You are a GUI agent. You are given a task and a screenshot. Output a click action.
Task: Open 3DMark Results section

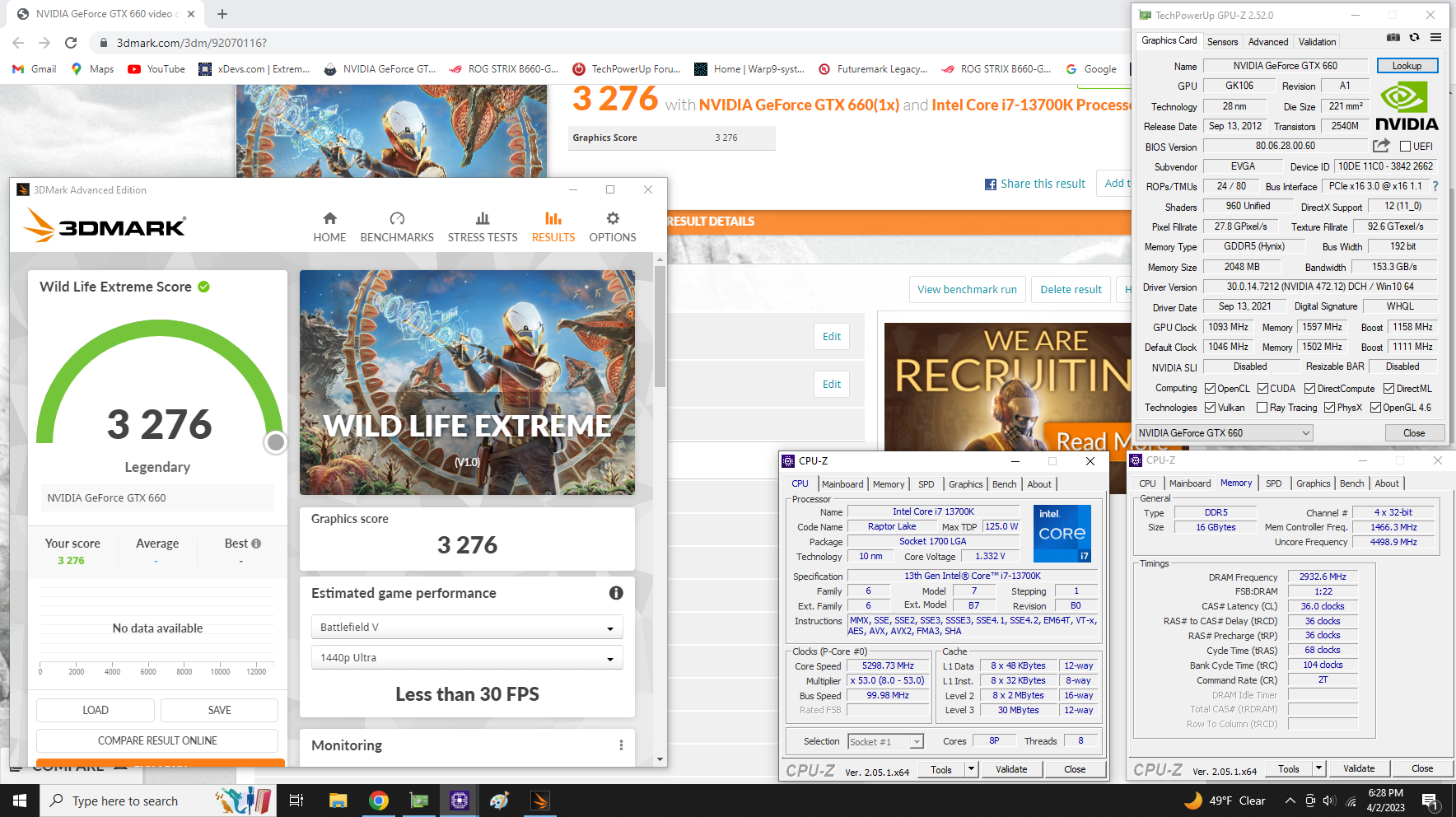pos(553,227)
